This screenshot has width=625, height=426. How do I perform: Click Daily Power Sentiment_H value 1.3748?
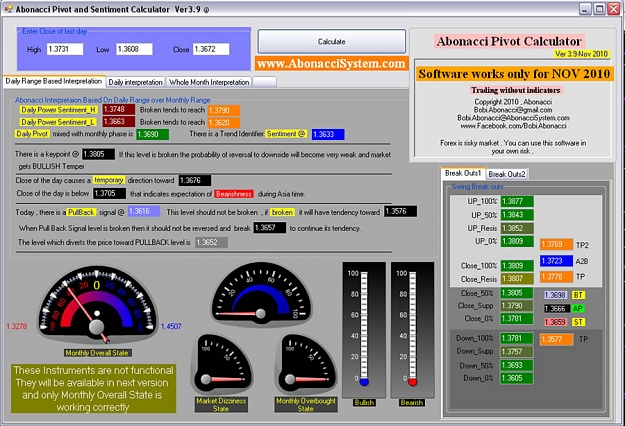pyautogui.click(x=118, y=110)
